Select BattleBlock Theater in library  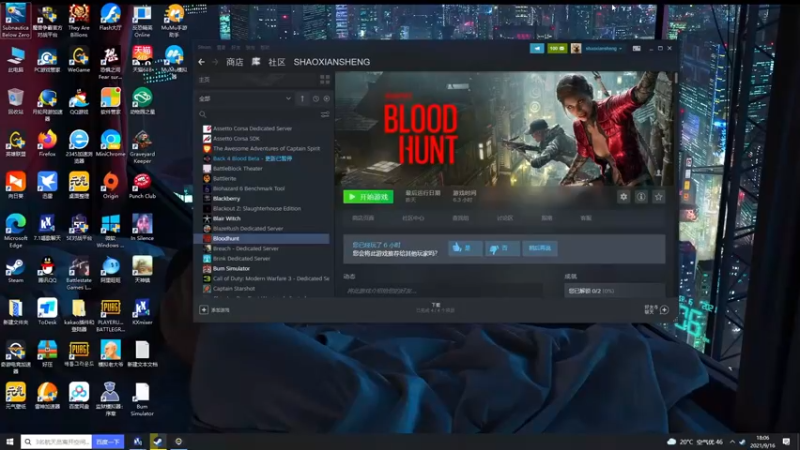238,168
